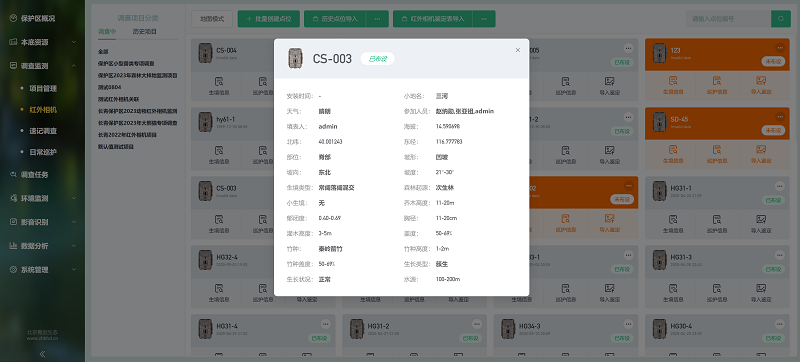Image resolution: width=800 pixels, height=362 pixels.
Task: Click the 本底资源 sidebar icon
Action: click(x=13, y=42)
